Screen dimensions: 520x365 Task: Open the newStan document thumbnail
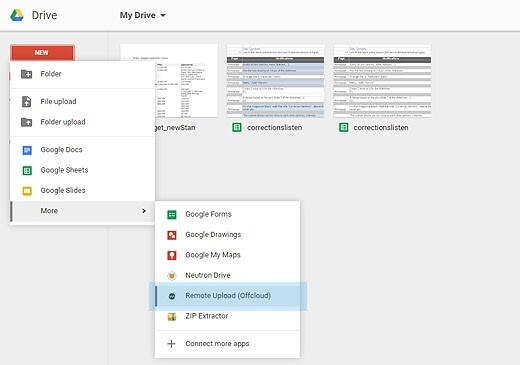pyautogui.click(x=187, y=81)
